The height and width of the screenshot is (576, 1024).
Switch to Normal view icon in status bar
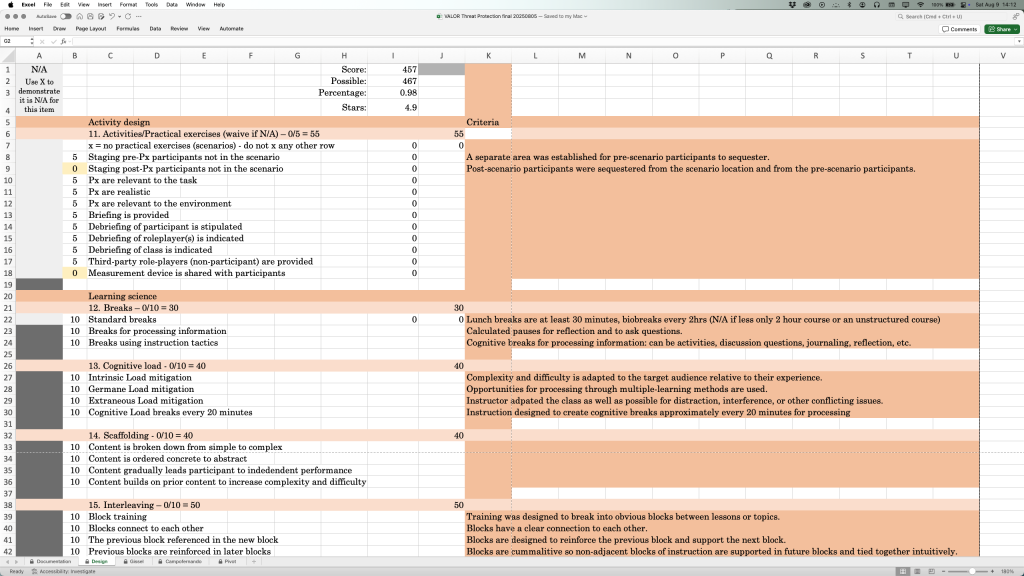tap(903, 571)
